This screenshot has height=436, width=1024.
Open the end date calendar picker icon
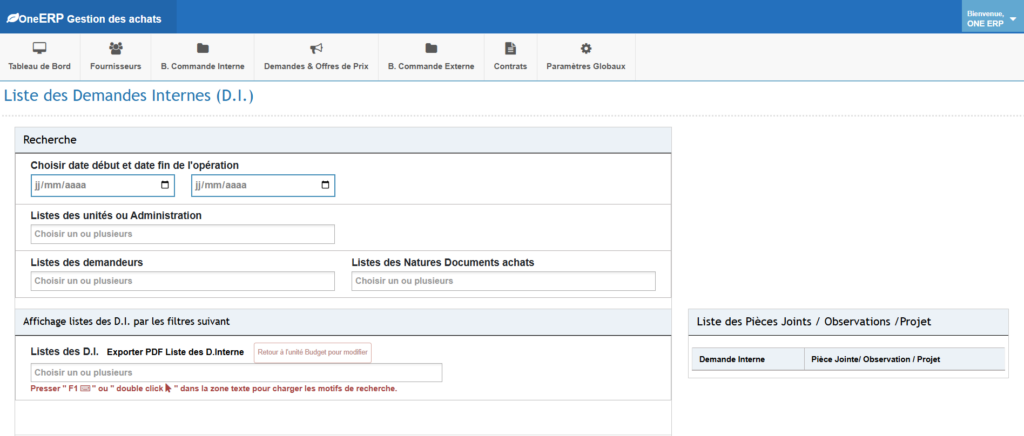[x=324, y=185]
